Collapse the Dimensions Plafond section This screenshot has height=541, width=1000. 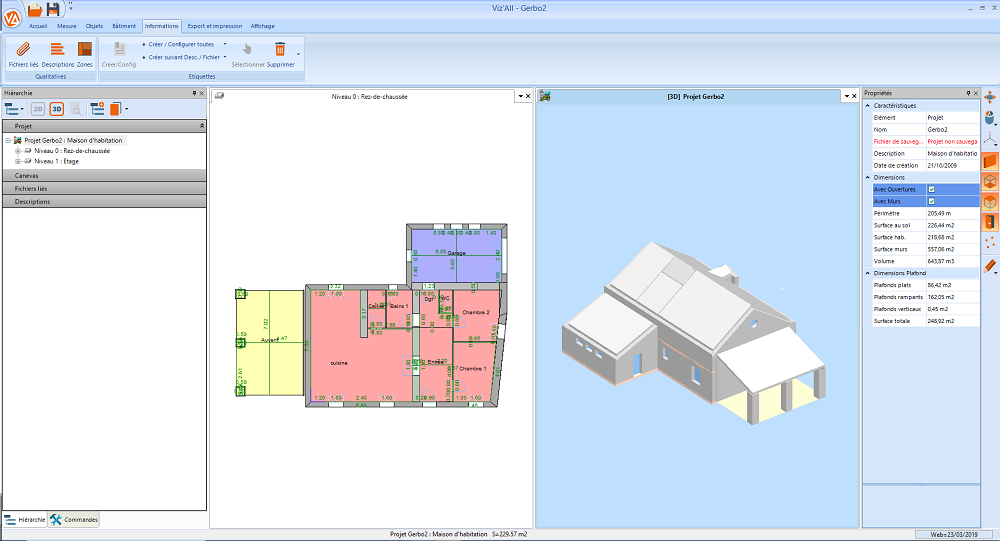(867, 273)
